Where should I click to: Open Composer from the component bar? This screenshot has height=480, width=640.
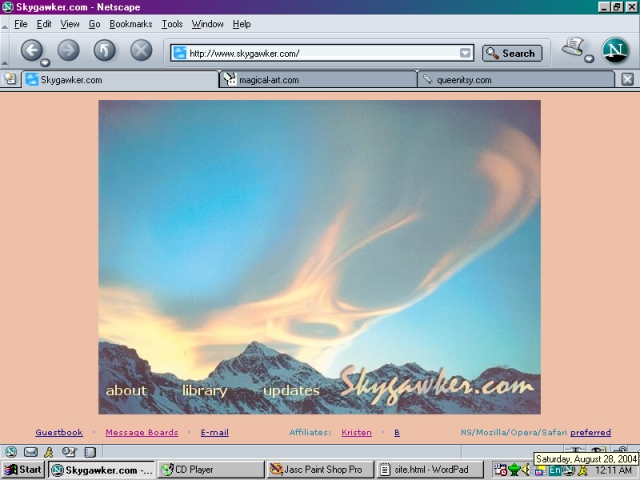point(69,452)
